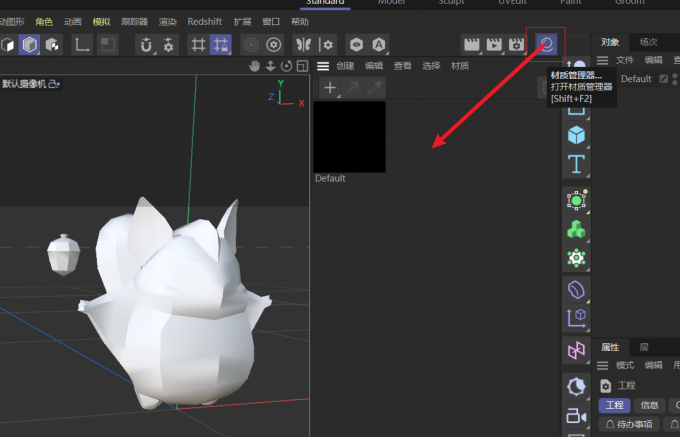
Task: Toggle the Texture mode checkered cube icon
Action: (52, 44)
